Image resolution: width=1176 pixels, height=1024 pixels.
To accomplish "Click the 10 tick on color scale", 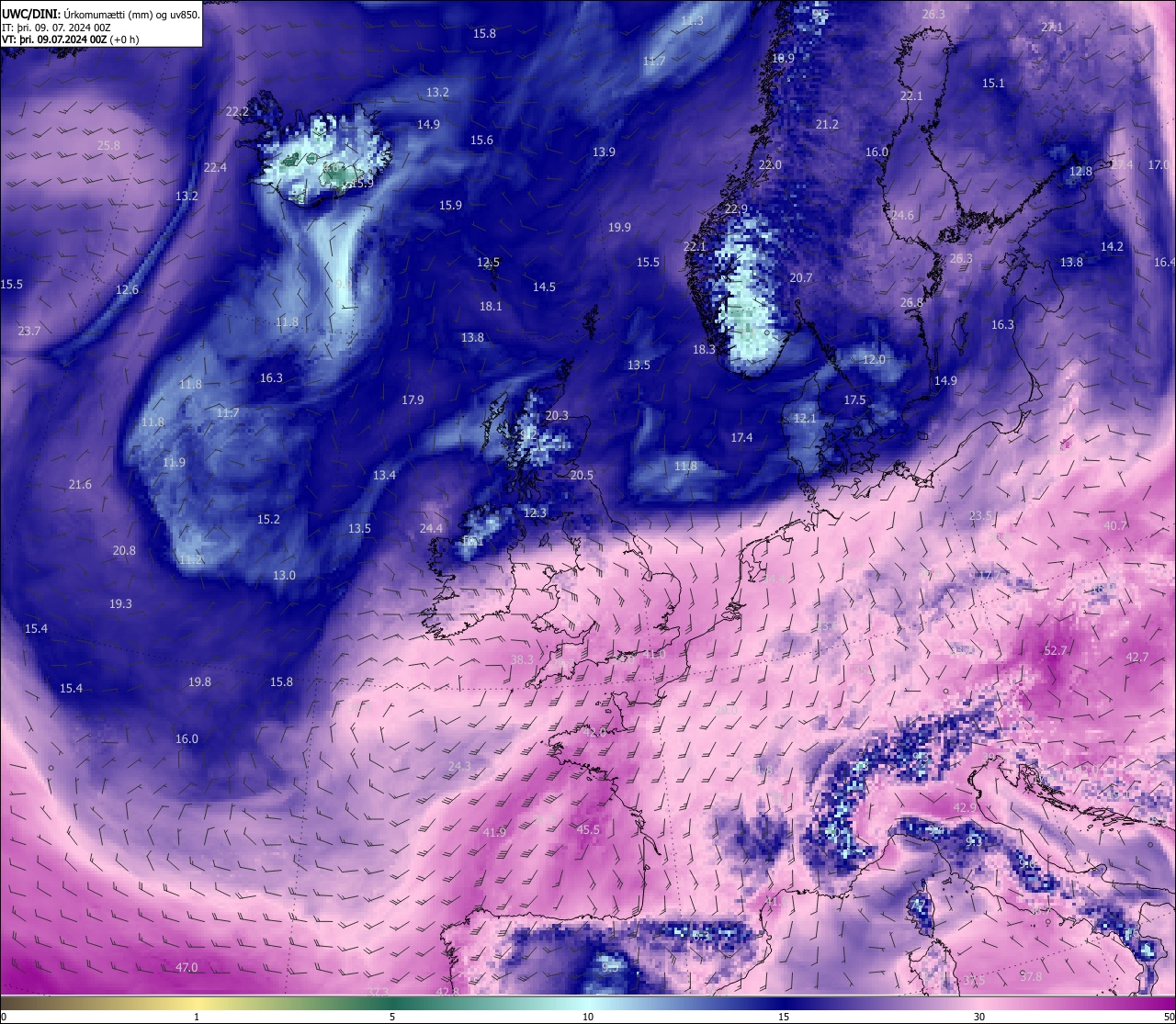I will [588, 1017].
